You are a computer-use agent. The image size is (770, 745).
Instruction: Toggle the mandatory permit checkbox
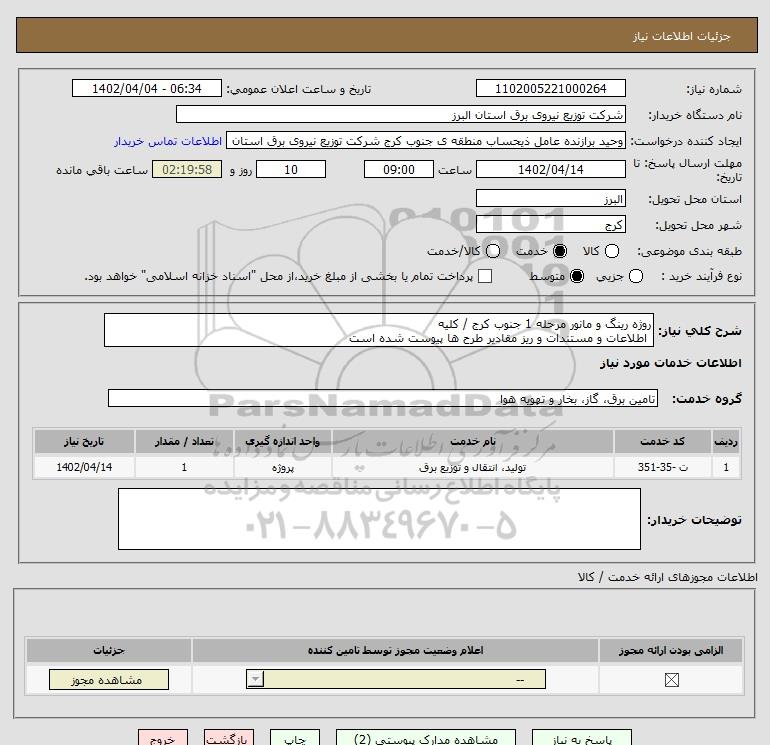click(x=671, y=680)
